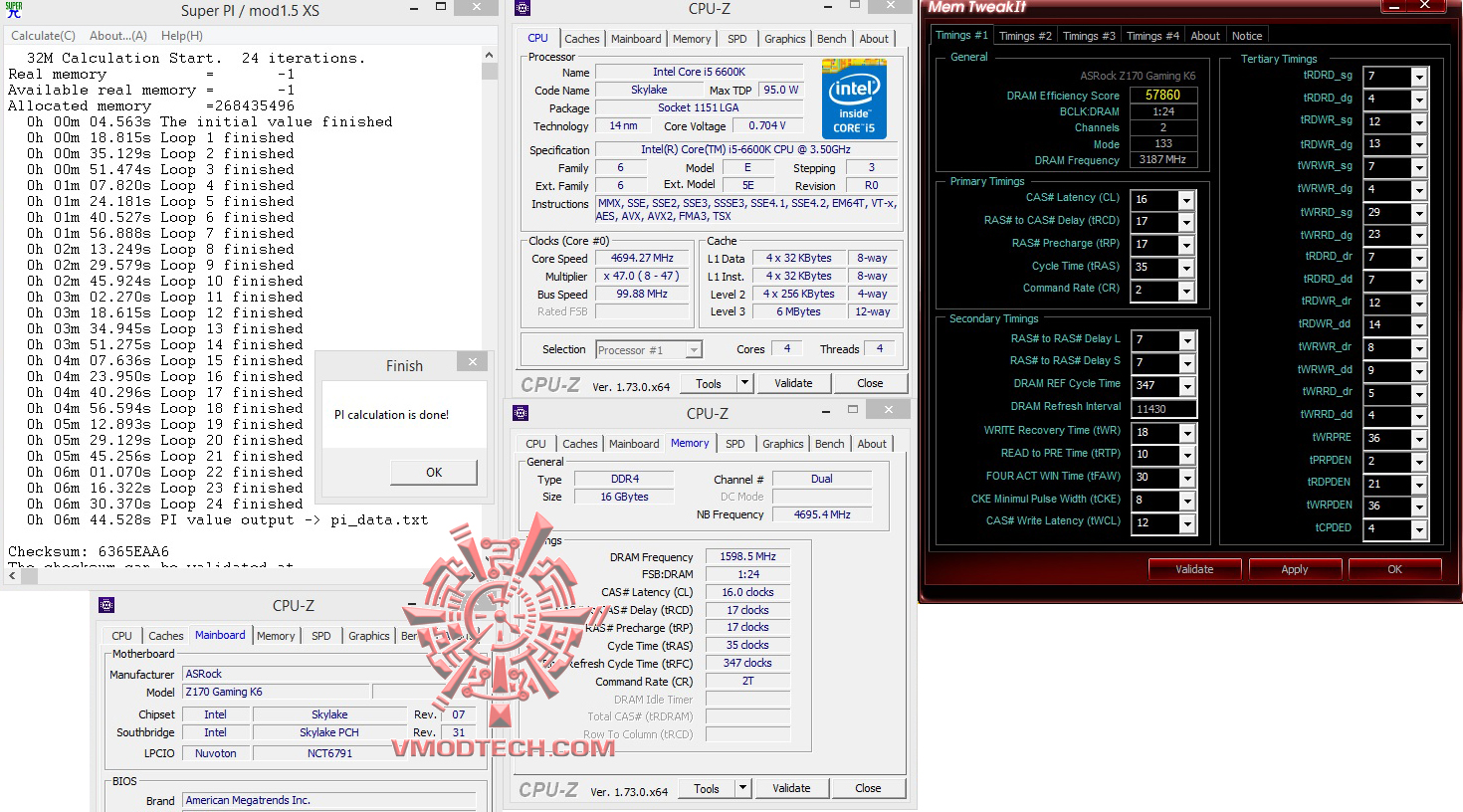The width and height of the screenshot is (1463, 812).
Task: Select SPD tab in CPU-Z Mainboard window
Action: click(320, 636)
